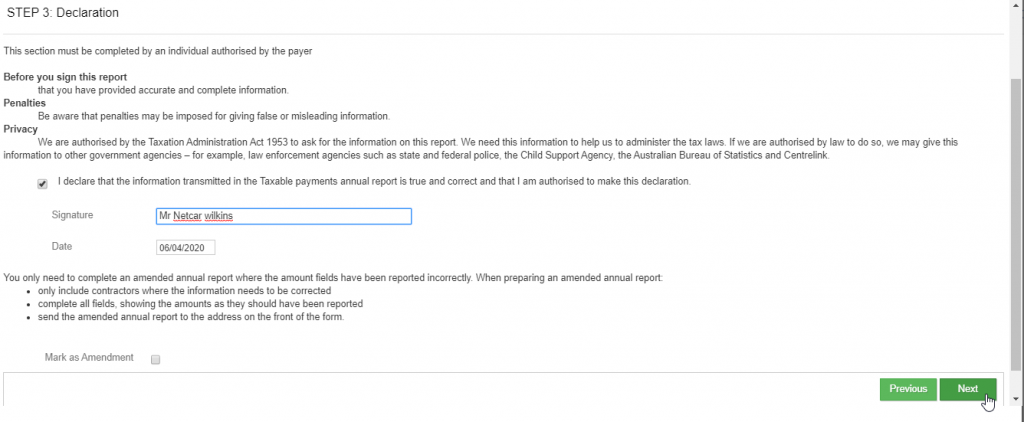Proceed using the Next button

click(967, 389)
